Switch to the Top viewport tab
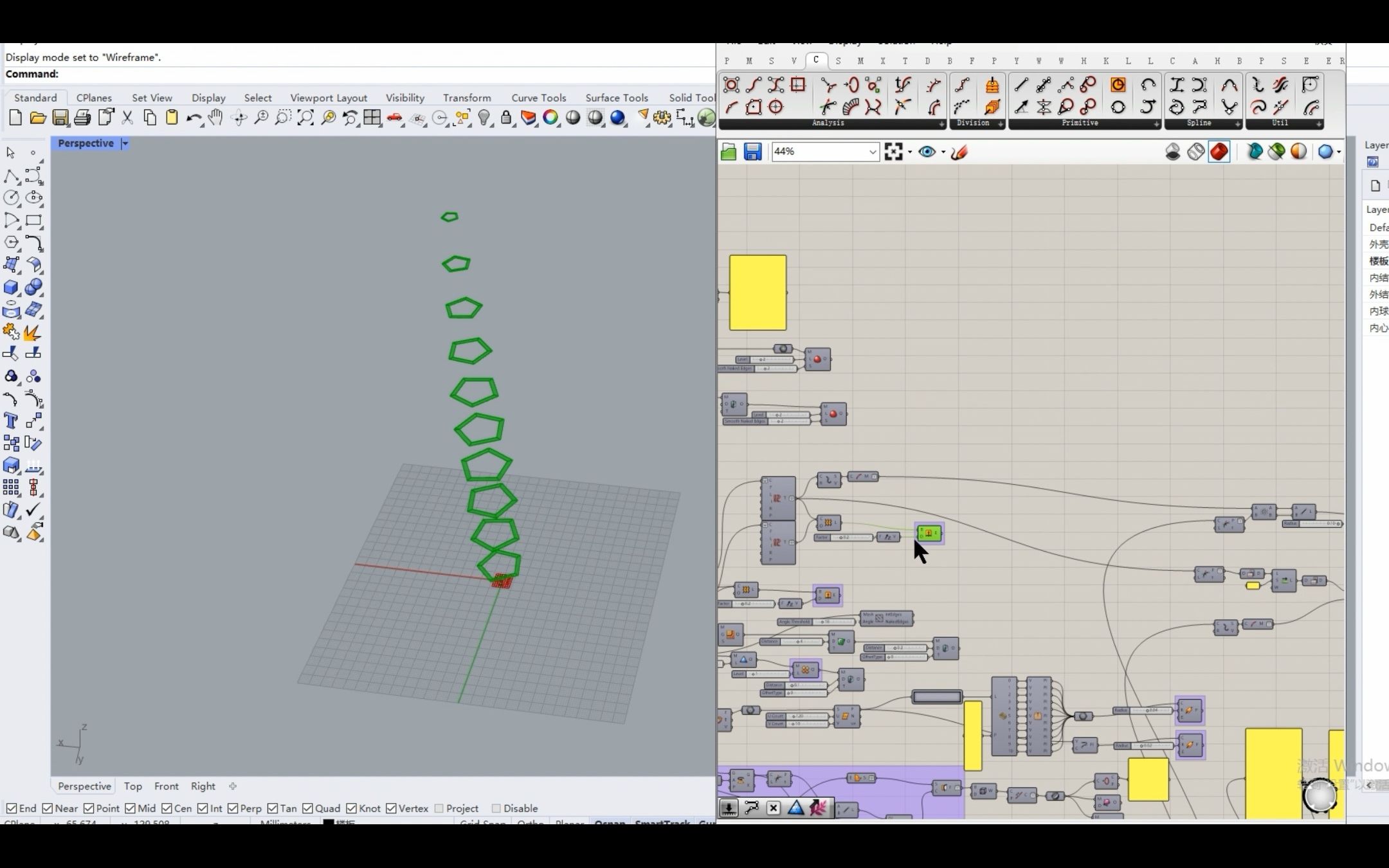The image size is (1389, 868). [x=133, y=786]
